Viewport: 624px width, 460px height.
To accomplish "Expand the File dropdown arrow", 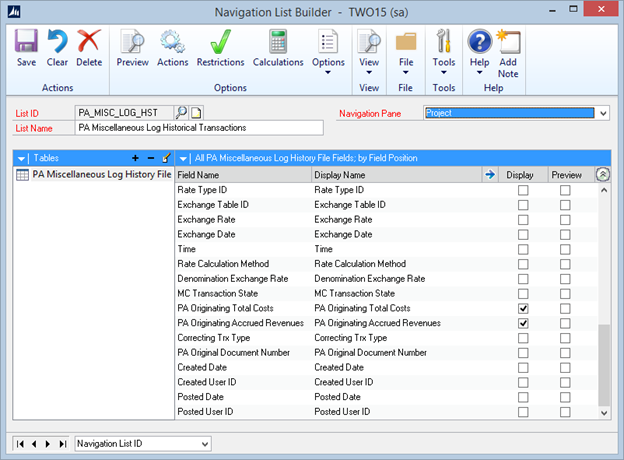I will point(406,72).
